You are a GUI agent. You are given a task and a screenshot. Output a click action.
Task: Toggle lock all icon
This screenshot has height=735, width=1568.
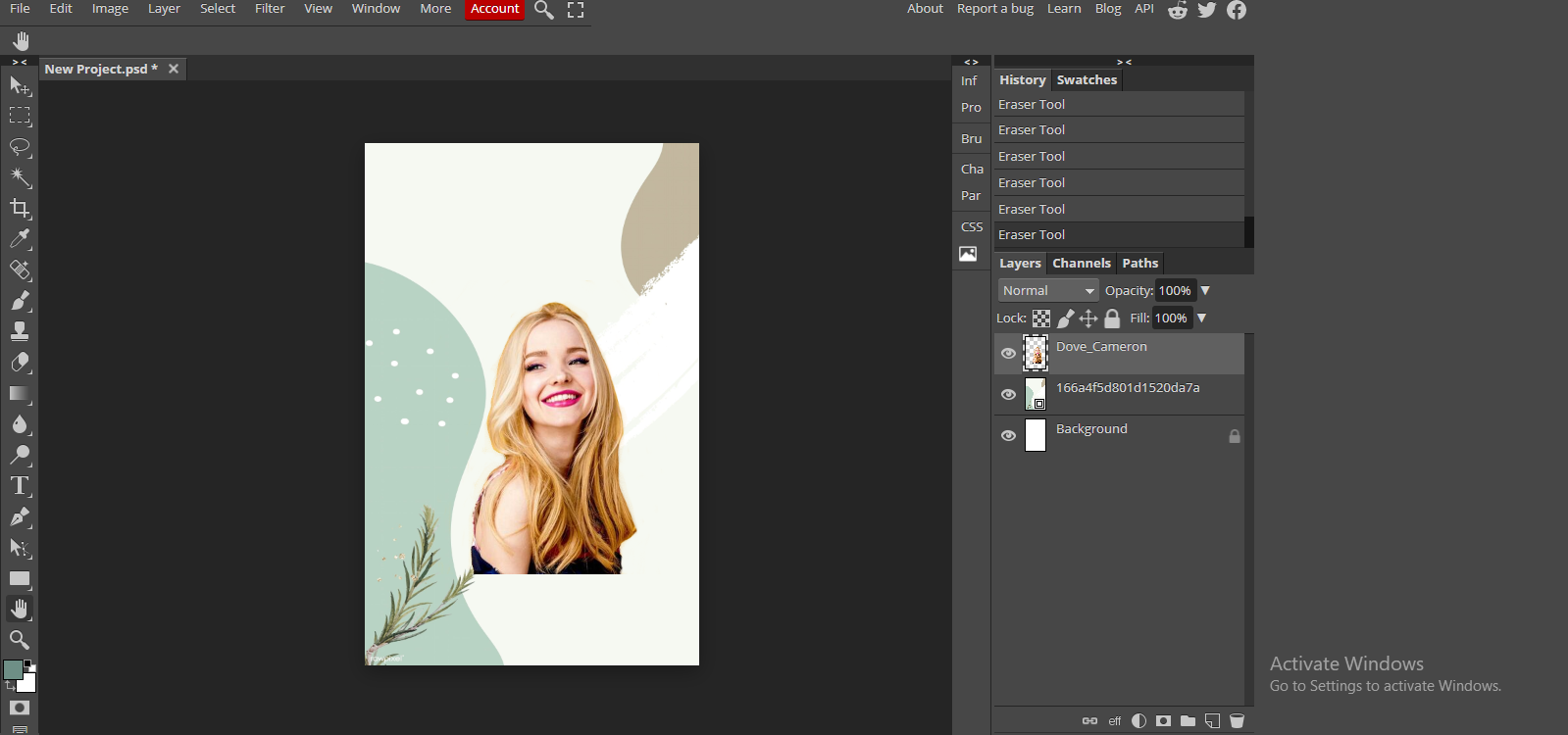(1112, 318)
